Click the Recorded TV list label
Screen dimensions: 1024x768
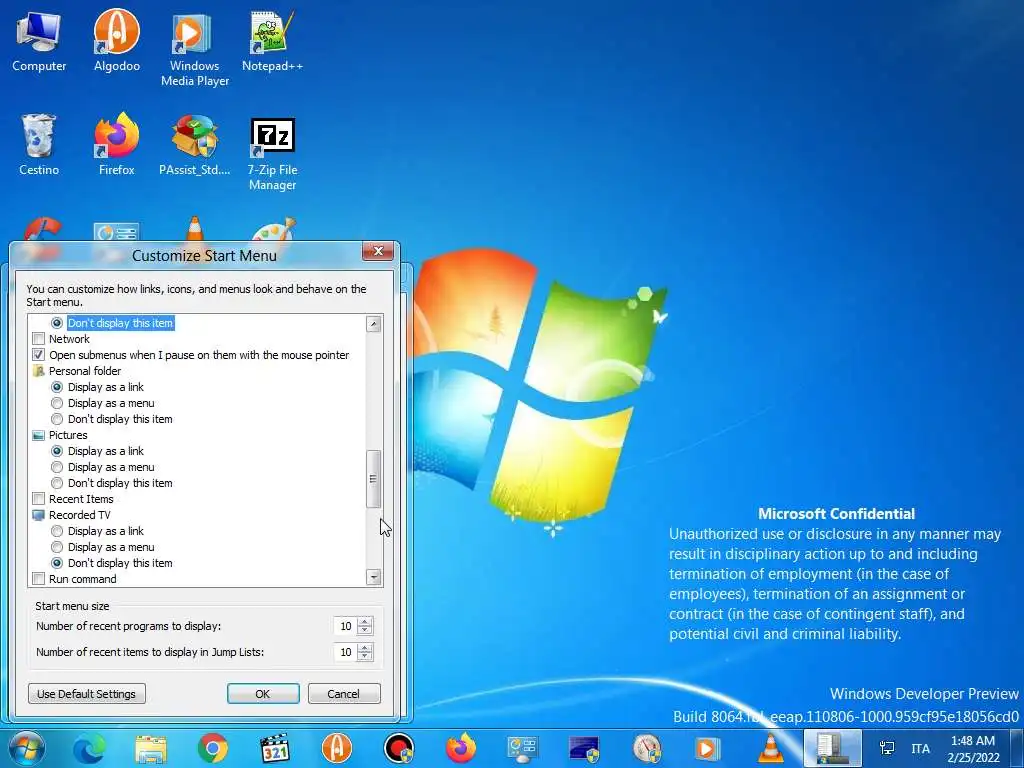pos(80,515)
